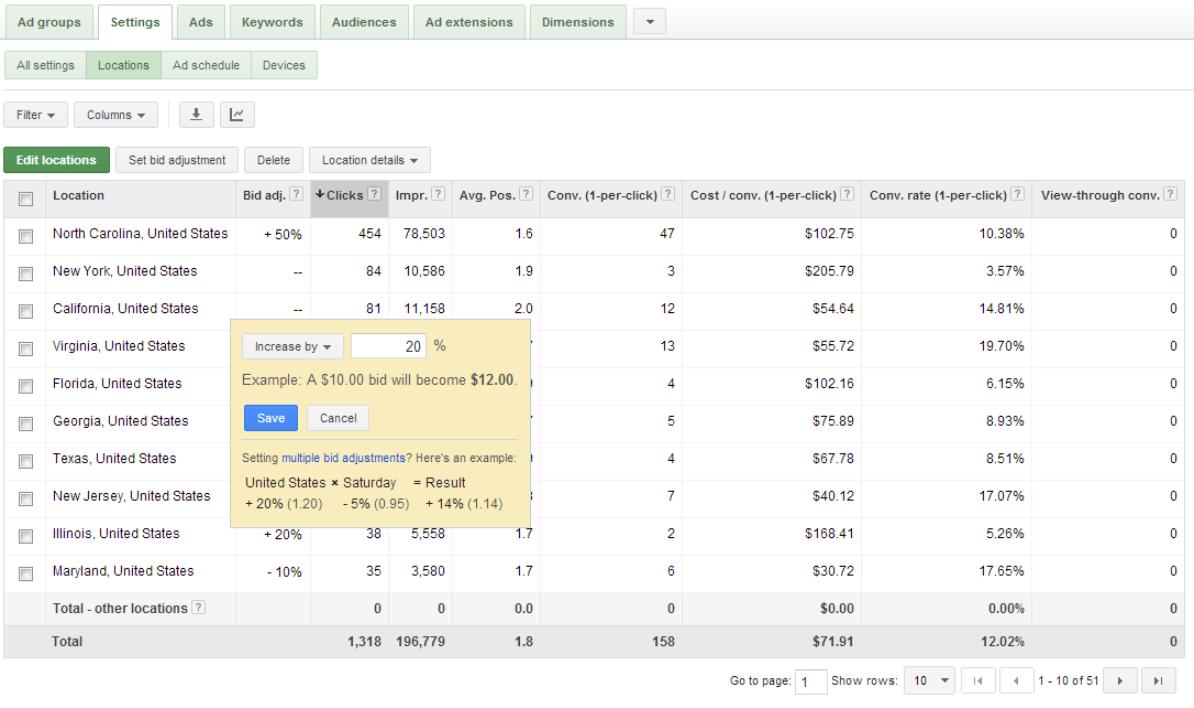The image size is (1194, 708).
Task: Switch to the Dimensions tab
Action: [x=578, y=22]
